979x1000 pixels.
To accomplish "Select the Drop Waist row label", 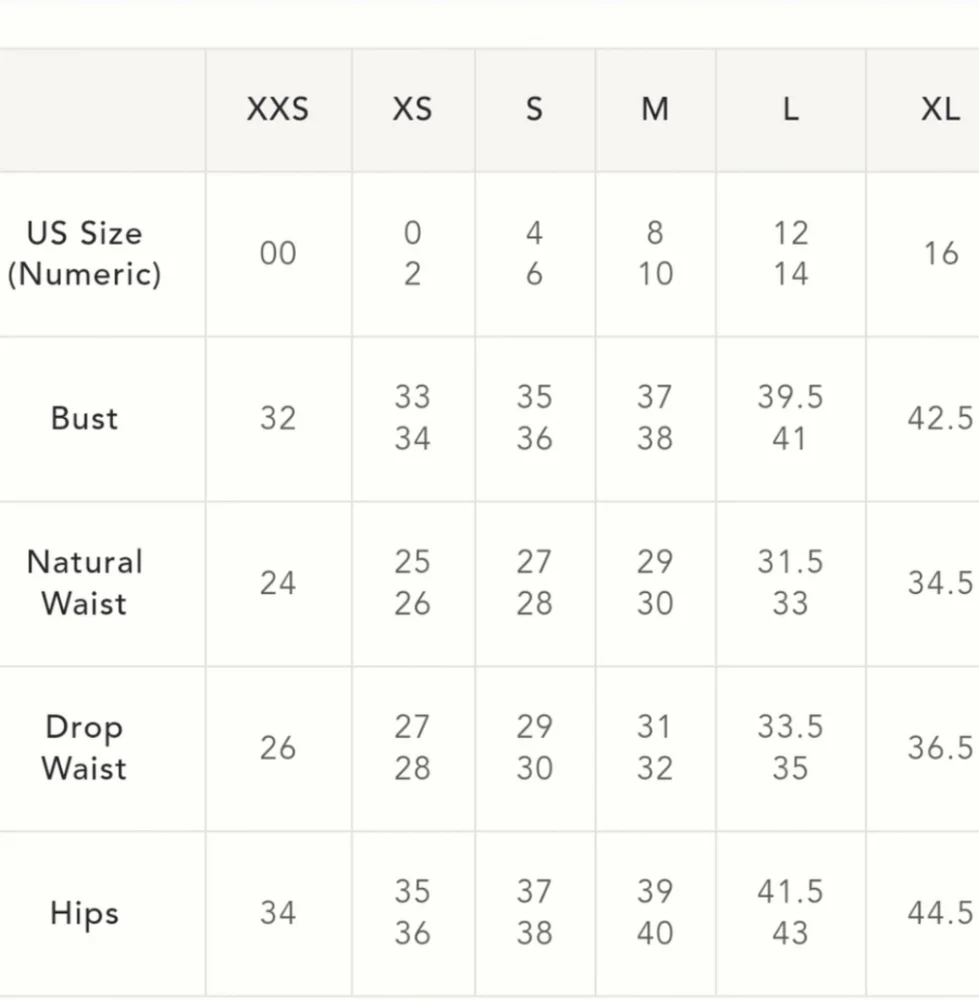I will point(84,747).
